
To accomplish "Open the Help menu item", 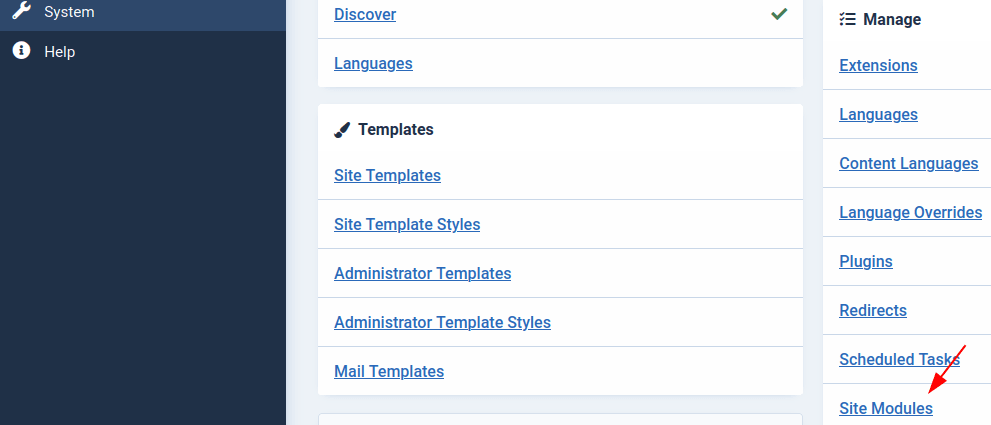I will 59,51.
